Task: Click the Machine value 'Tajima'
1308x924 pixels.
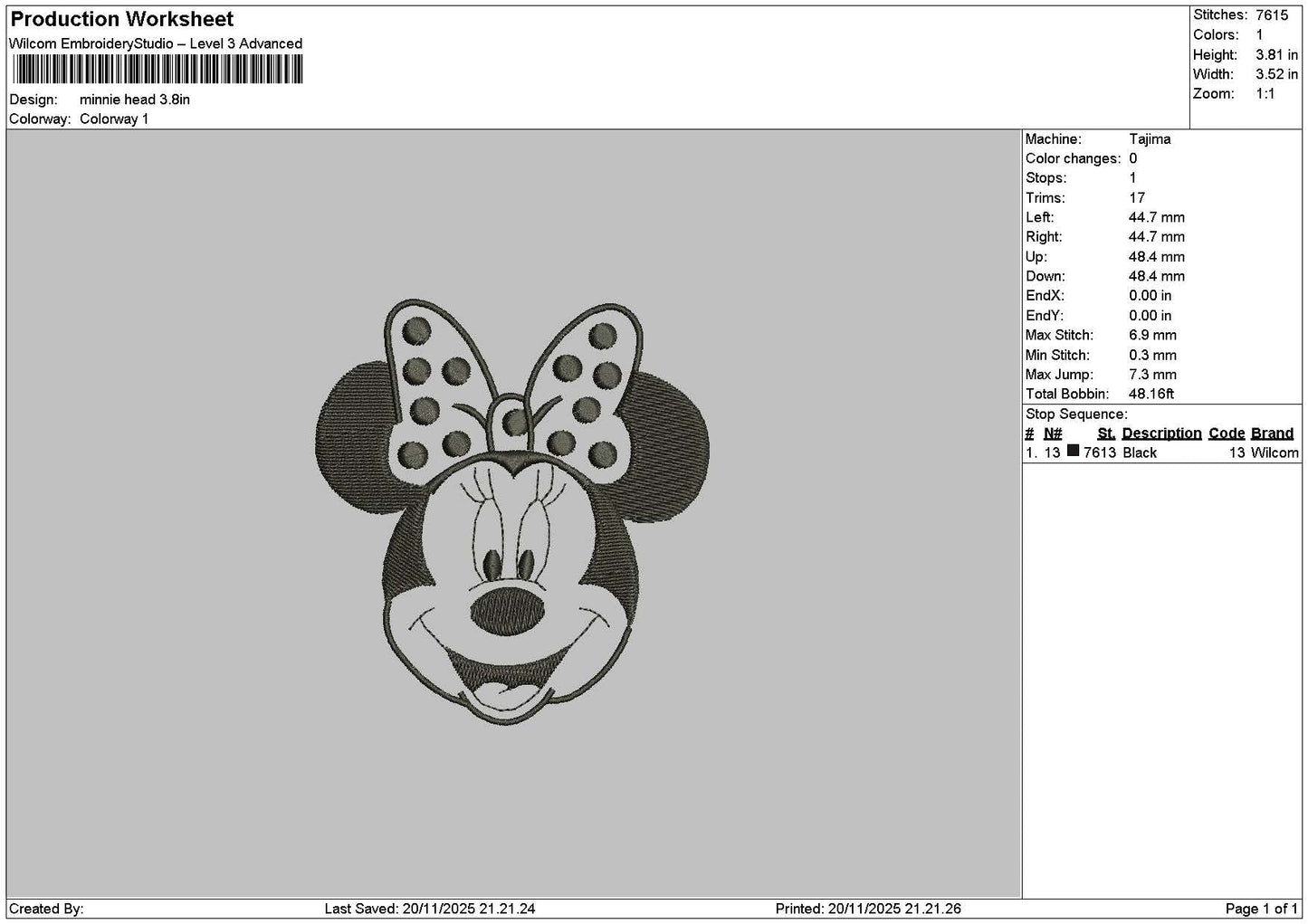Action: tap(1150, 138)
